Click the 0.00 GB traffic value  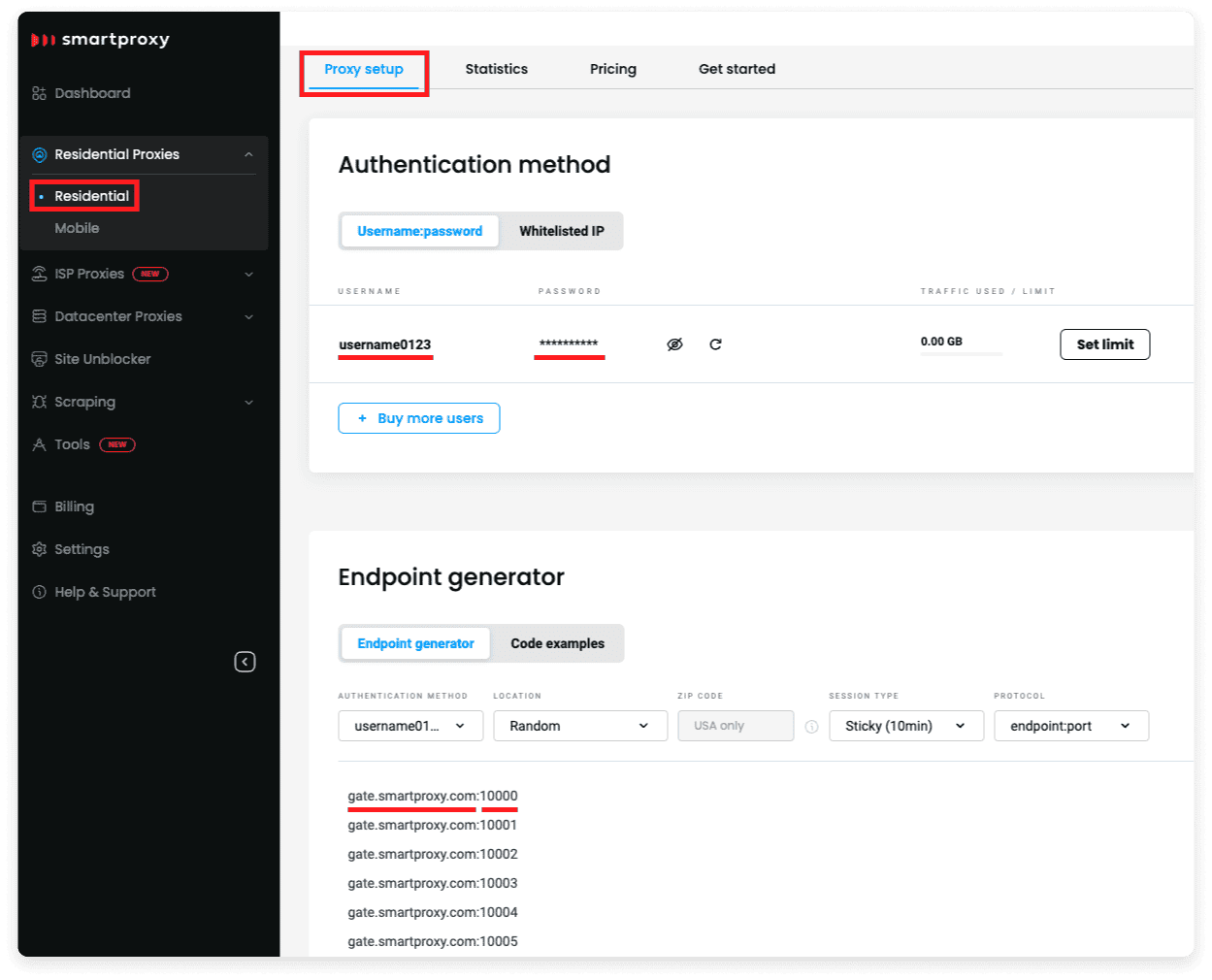pos(941,342)
